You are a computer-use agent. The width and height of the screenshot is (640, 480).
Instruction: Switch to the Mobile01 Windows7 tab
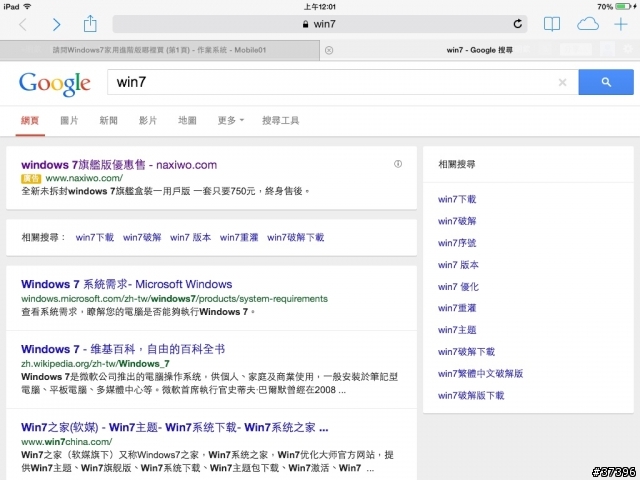160,50
